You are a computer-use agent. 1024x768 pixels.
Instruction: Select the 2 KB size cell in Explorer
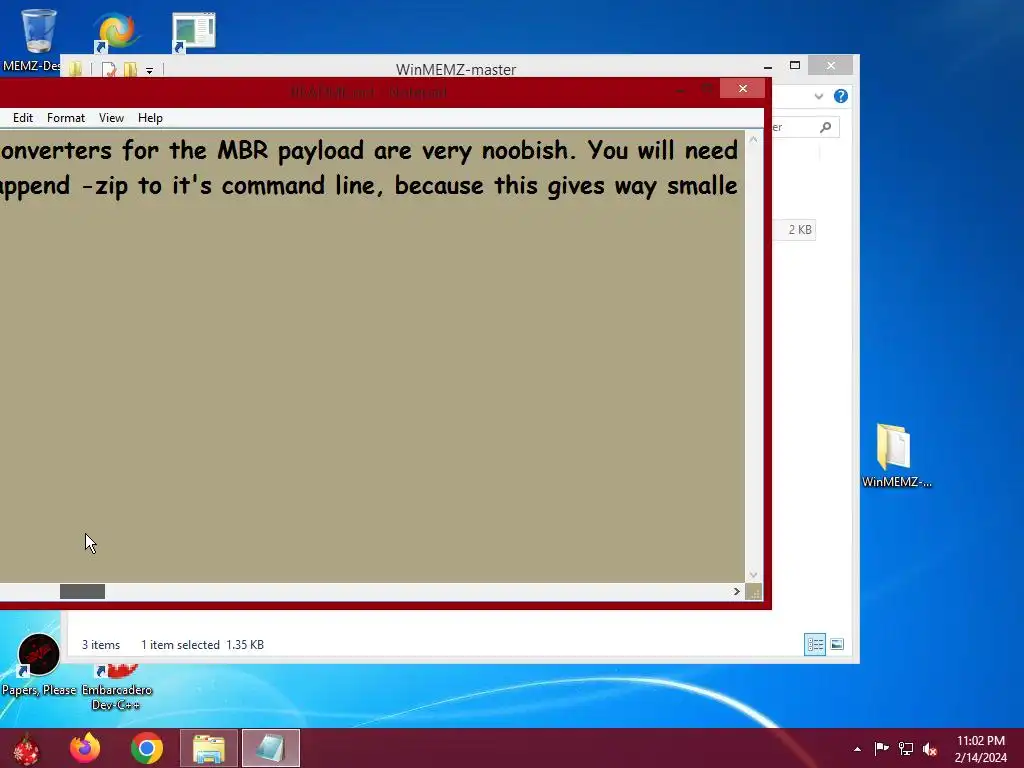(795, 230)
